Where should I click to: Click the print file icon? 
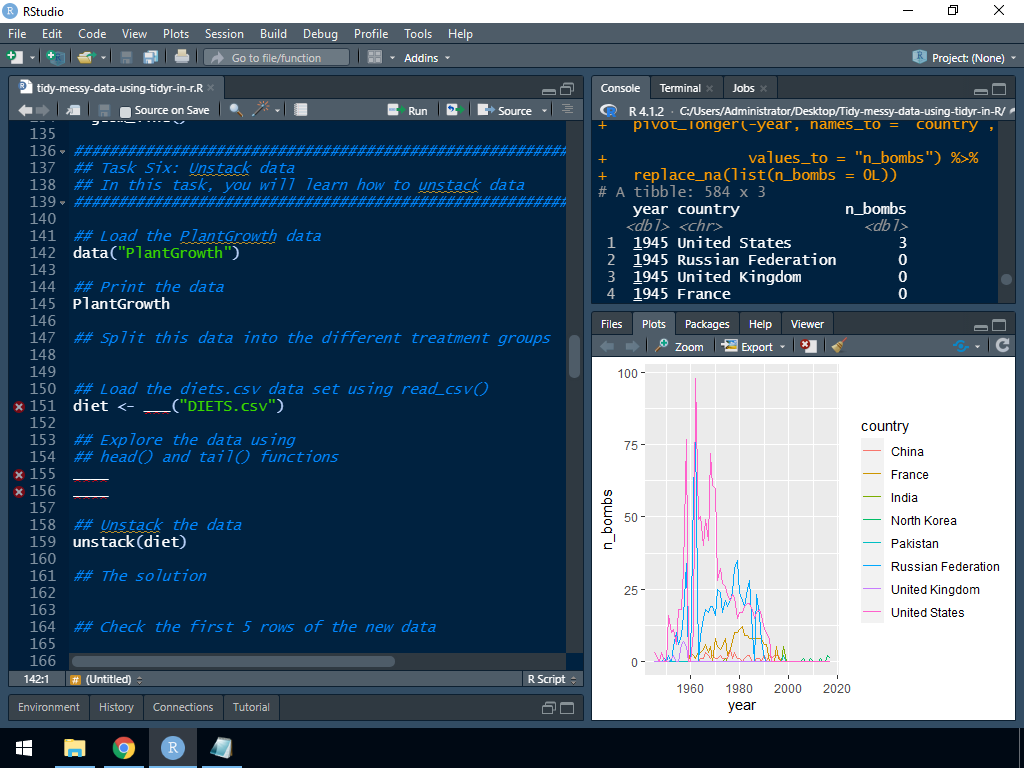(x=181, y=58)
